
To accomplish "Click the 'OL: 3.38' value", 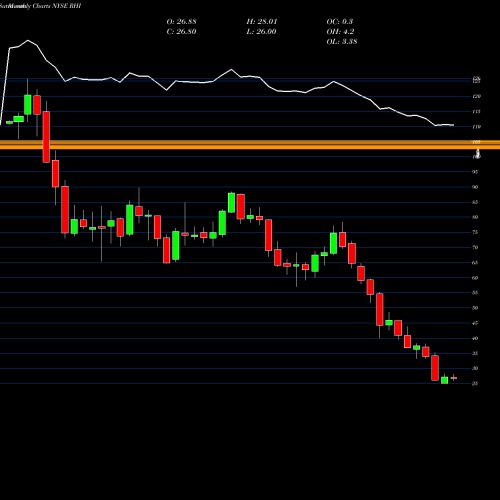I will click(x=342, y=42).
